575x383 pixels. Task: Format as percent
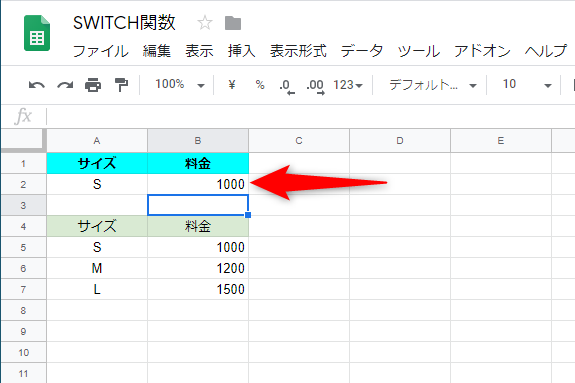point(260,85)
